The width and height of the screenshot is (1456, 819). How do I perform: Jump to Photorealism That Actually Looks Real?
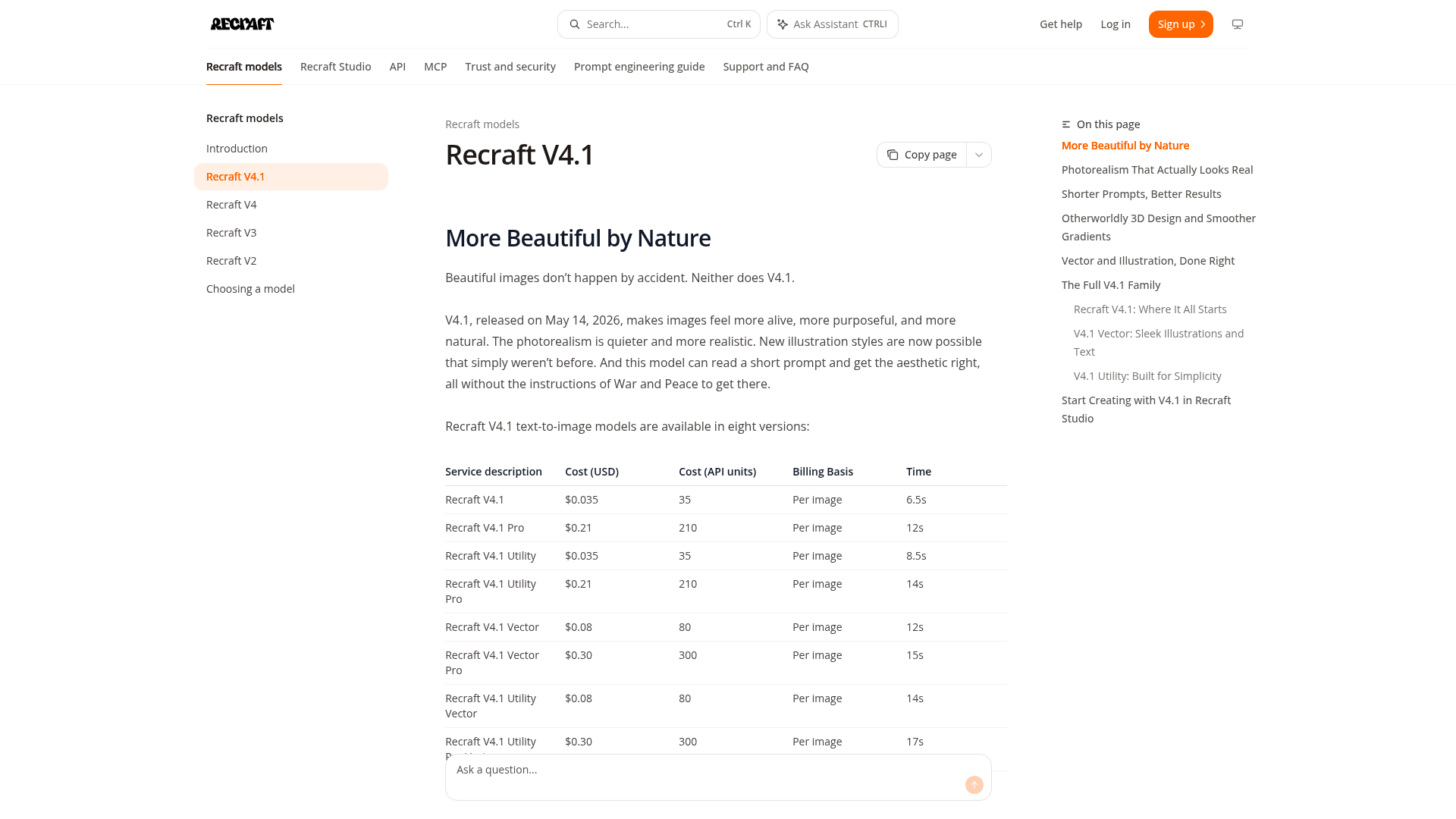[x=1157, y=170]
